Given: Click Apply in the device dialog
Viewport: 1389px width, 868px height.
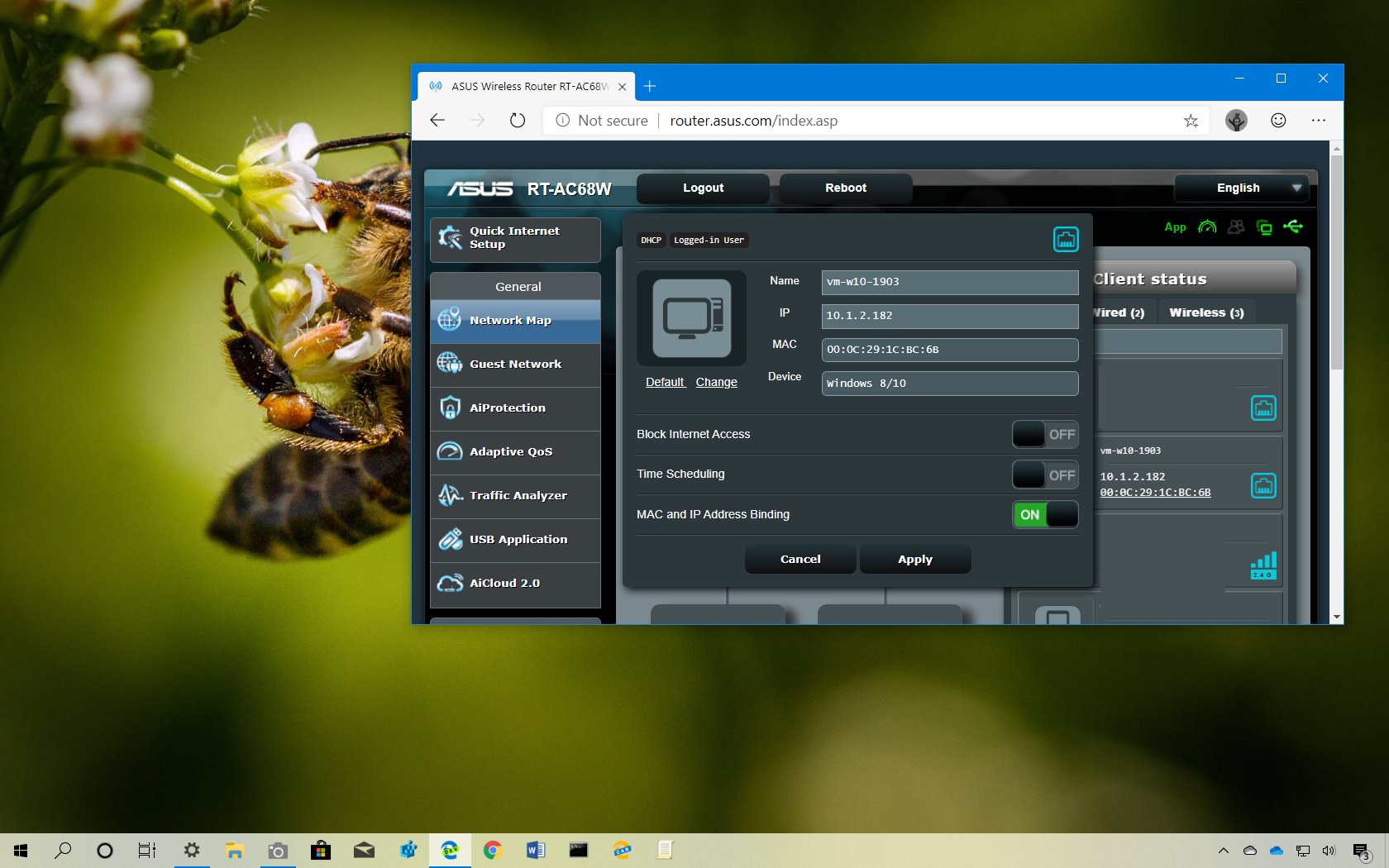Looking at the screenshot, I should pos(915,560).
